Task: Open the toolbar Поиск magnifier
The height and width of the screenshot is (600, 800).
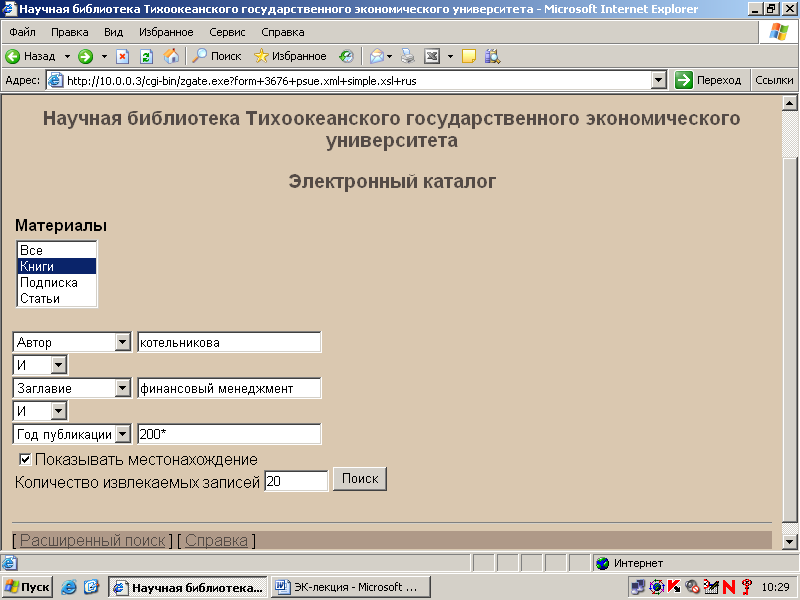Action: coord(216,56)
